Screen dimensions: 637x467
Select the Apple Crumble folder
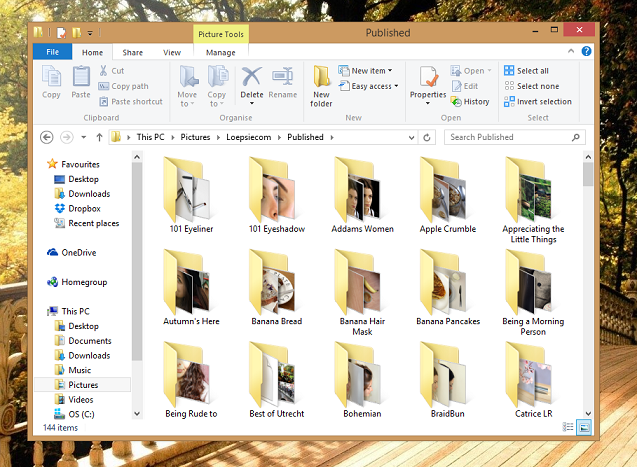click(x=448, y=195)
